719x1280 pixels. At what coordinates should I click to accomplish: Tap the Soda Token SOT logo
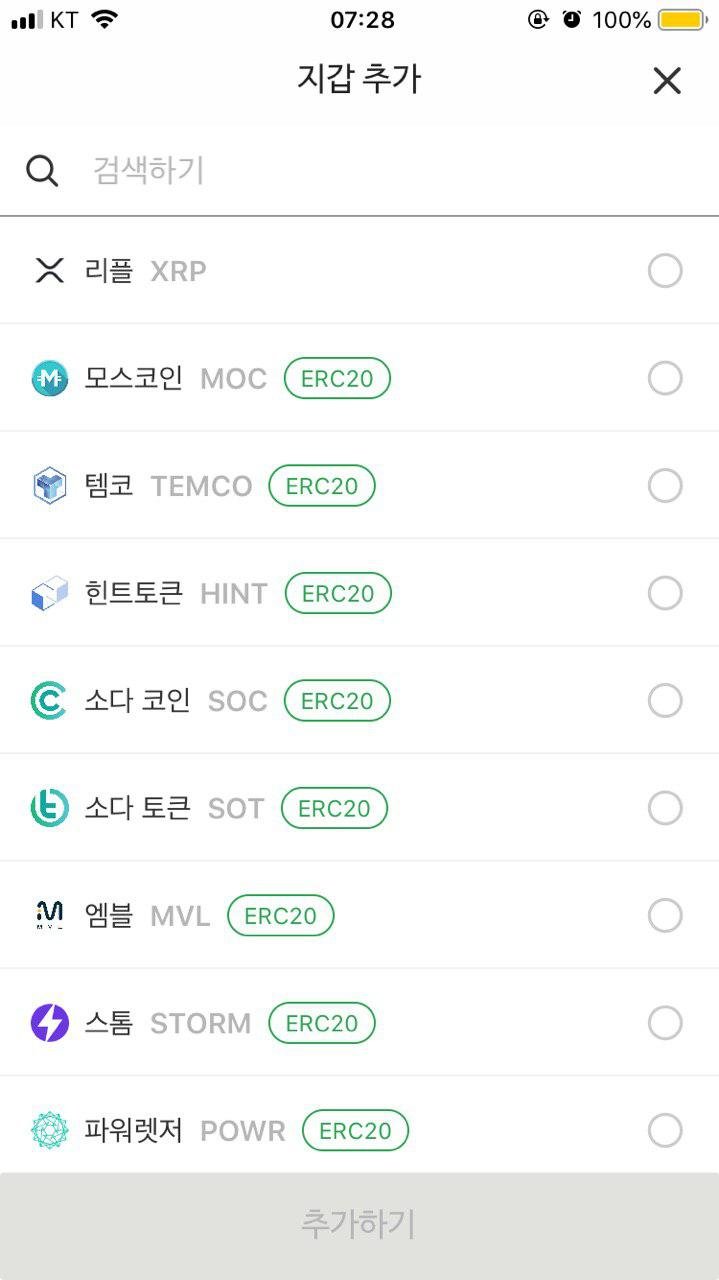[x=49, y=808]
